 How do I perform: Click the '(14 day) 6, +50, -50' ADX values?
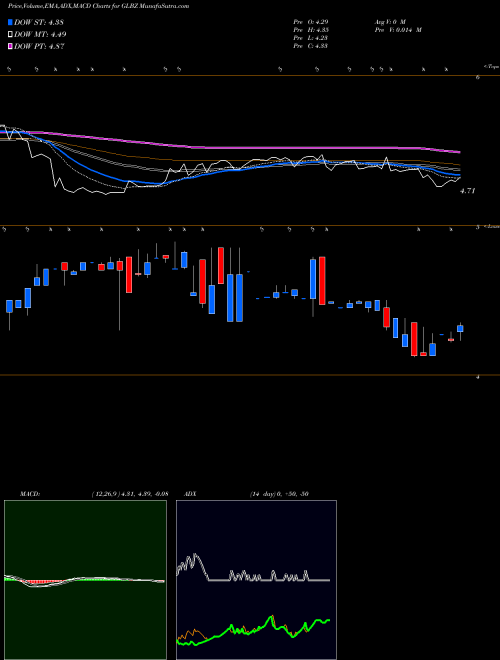coord(279,494)
